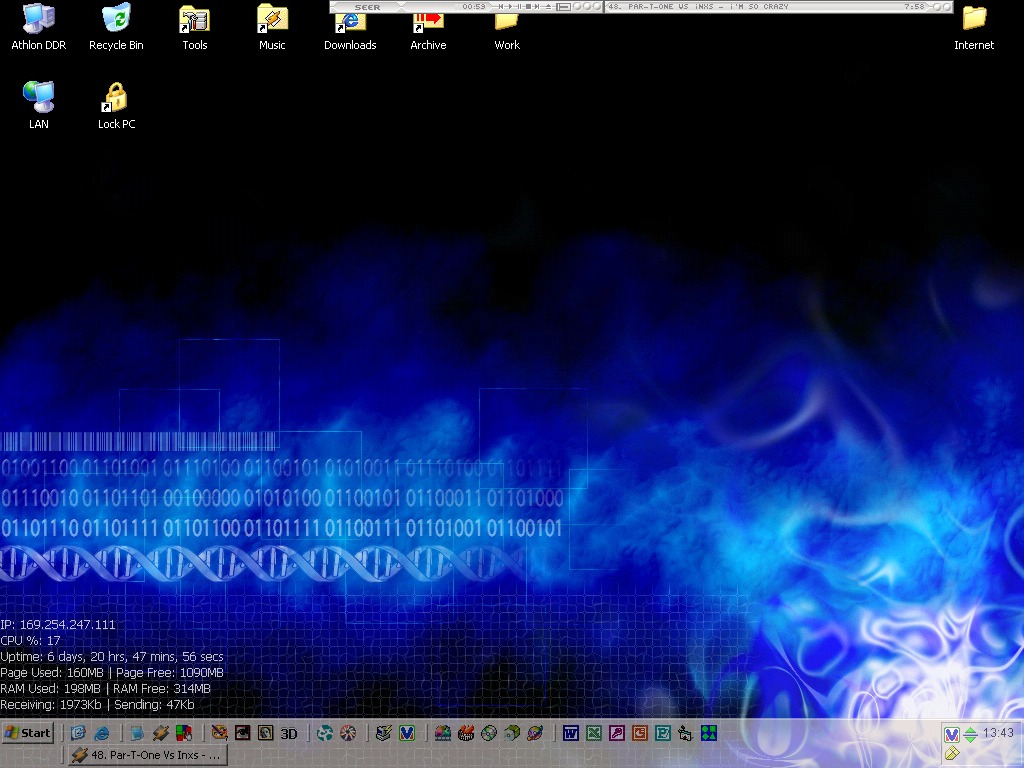Launch the Lock PC shortcut
The image size is (1024, 768).
pyautogui.click(x=116, y=98)
